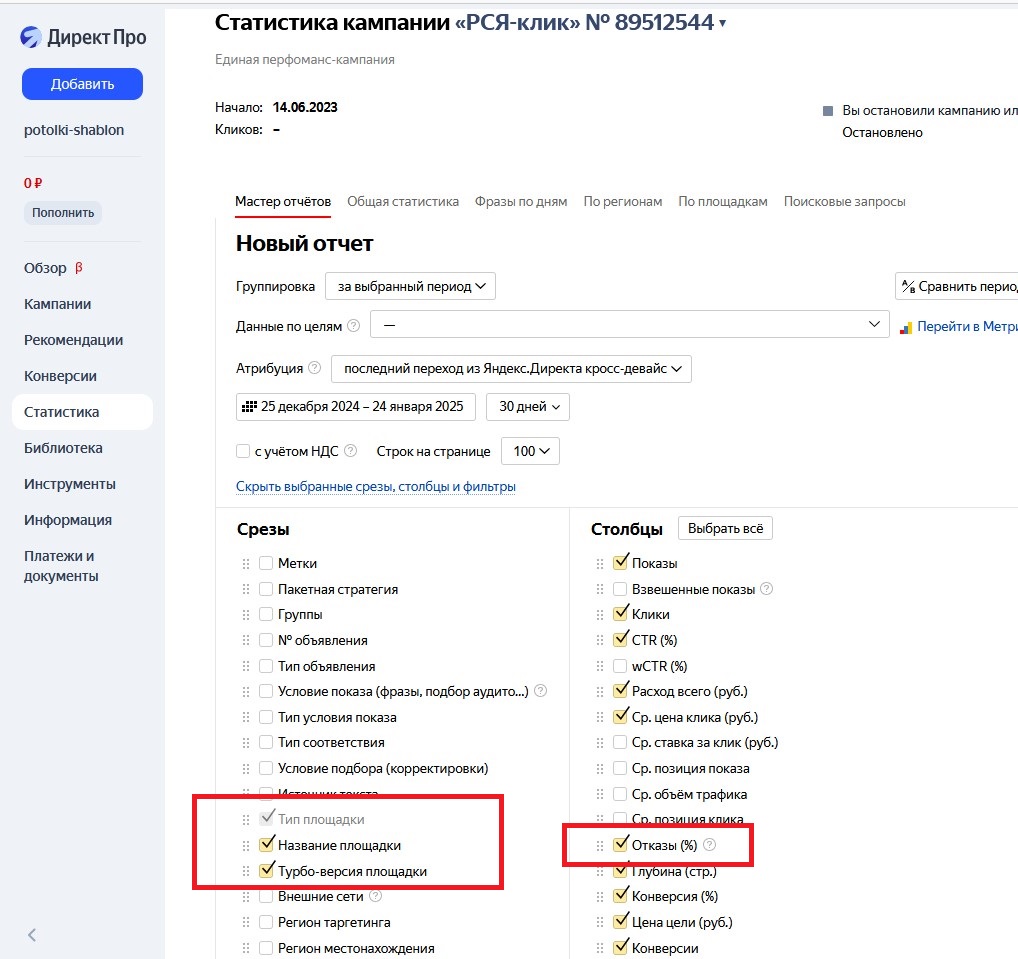The height and width of the screenshot is (959, 1018).
Task: Click help icon beside Данные по целям
Action: pos(353,326)
